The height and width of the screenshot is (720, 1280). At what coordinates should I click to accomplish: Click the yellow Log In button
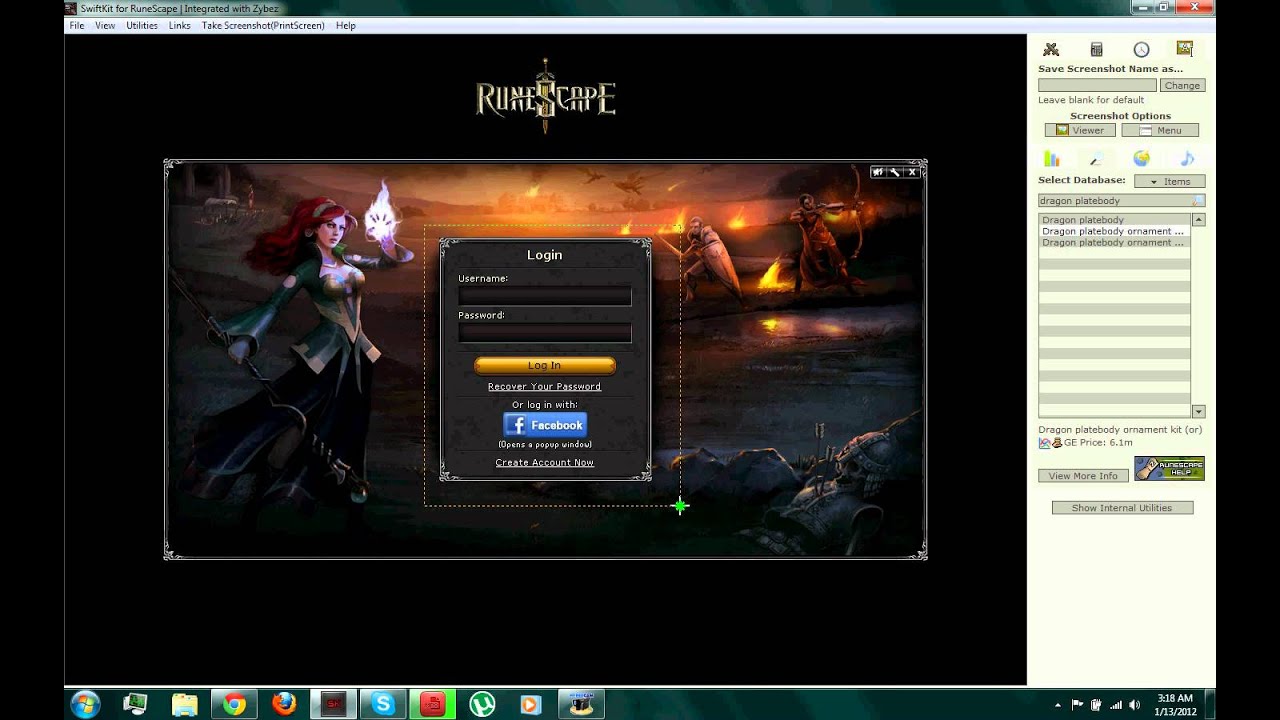pos(545,365)
